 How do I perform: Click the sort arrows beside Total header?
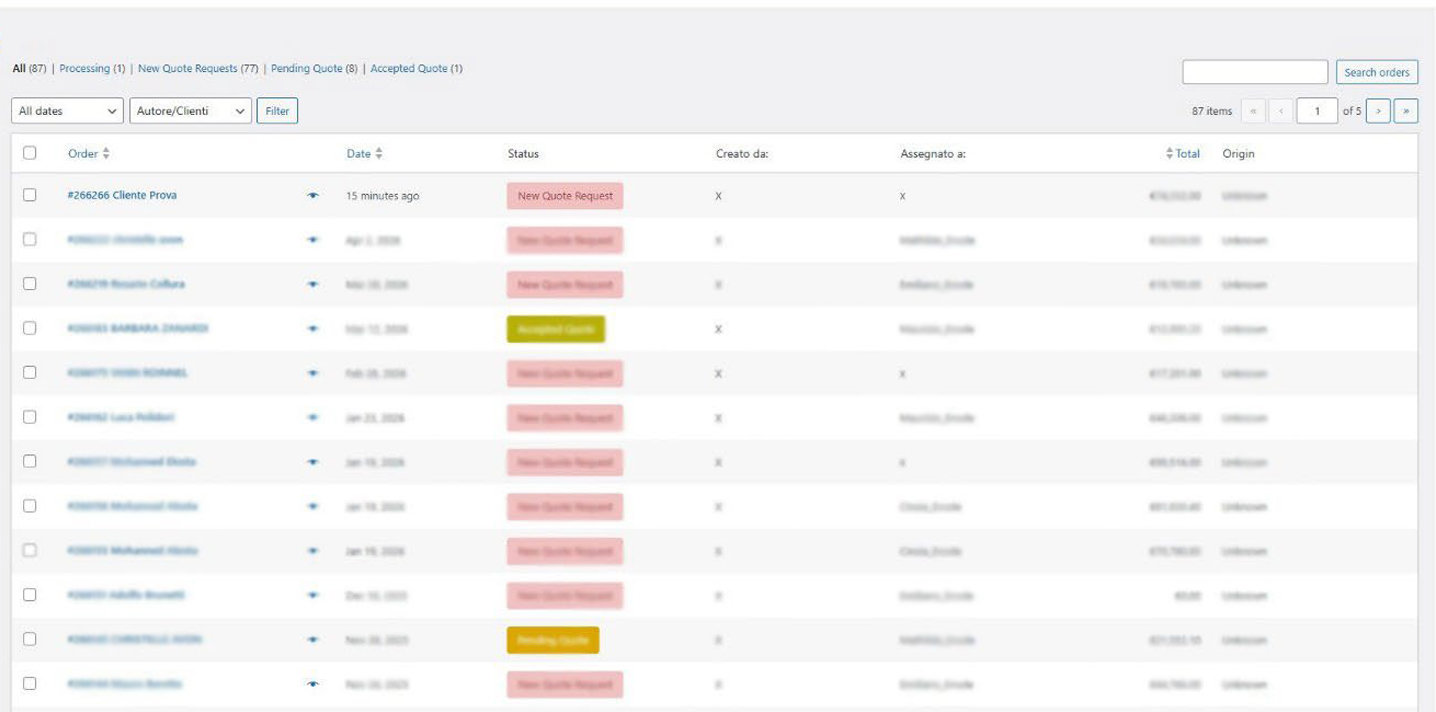click(1170, 154)
